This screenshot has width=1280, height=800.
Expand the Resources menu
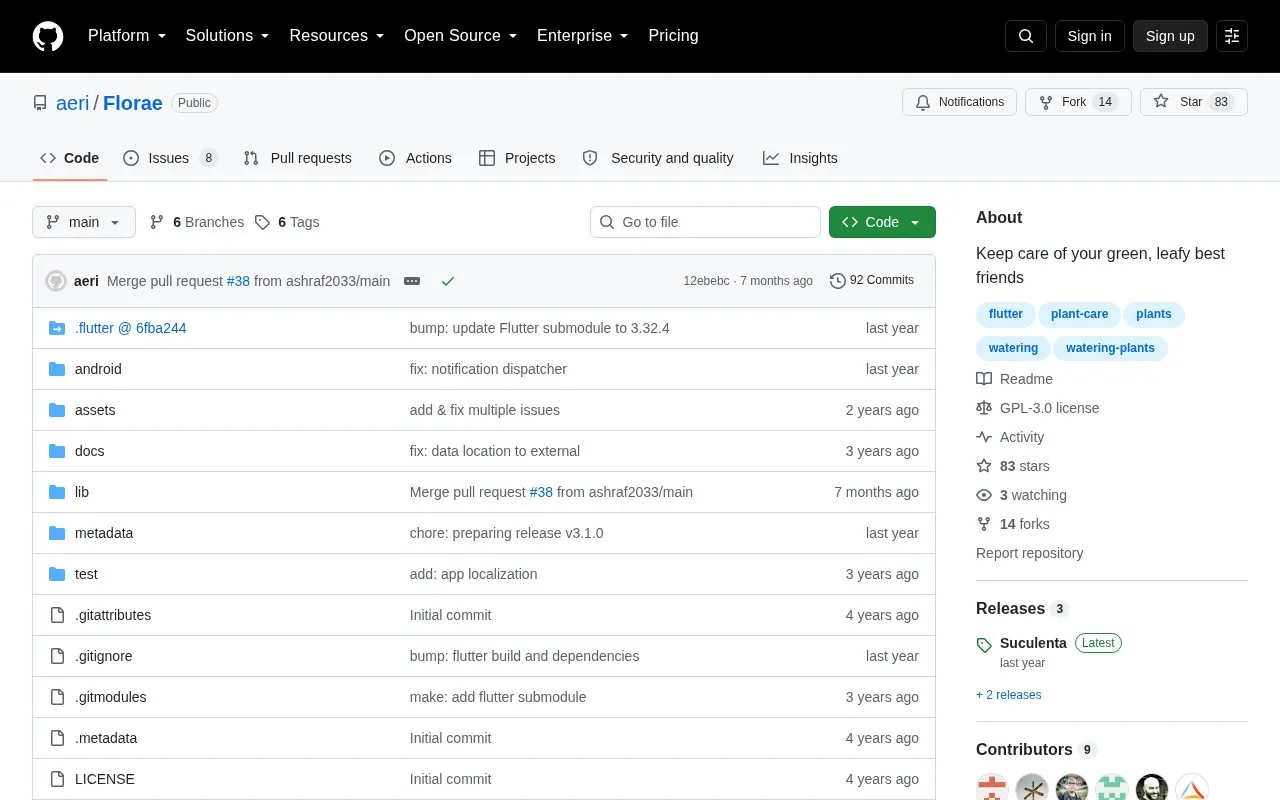pos(337,36)
